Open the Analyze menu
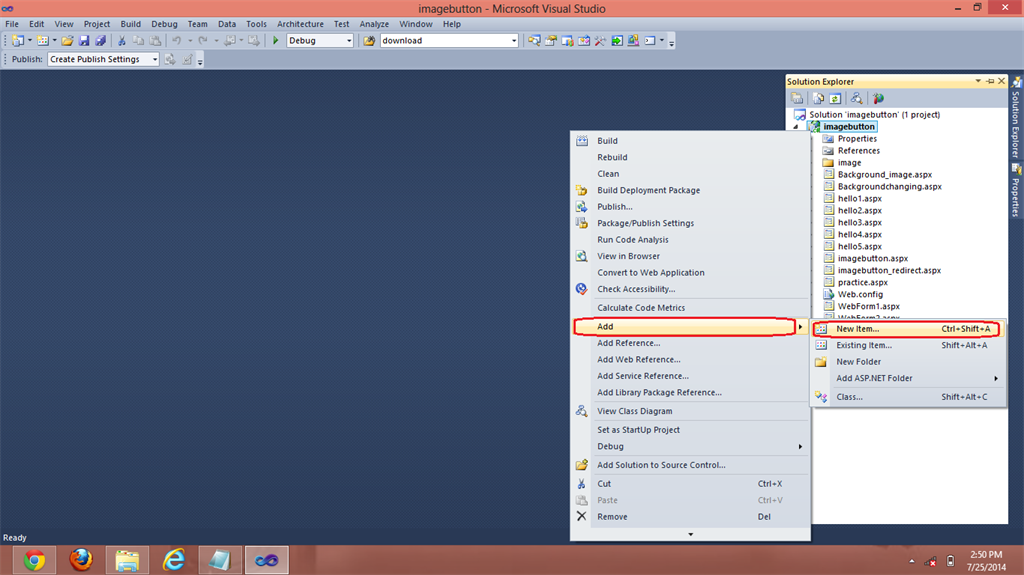This screenshot has width=1024, height=575. point(374,24)
